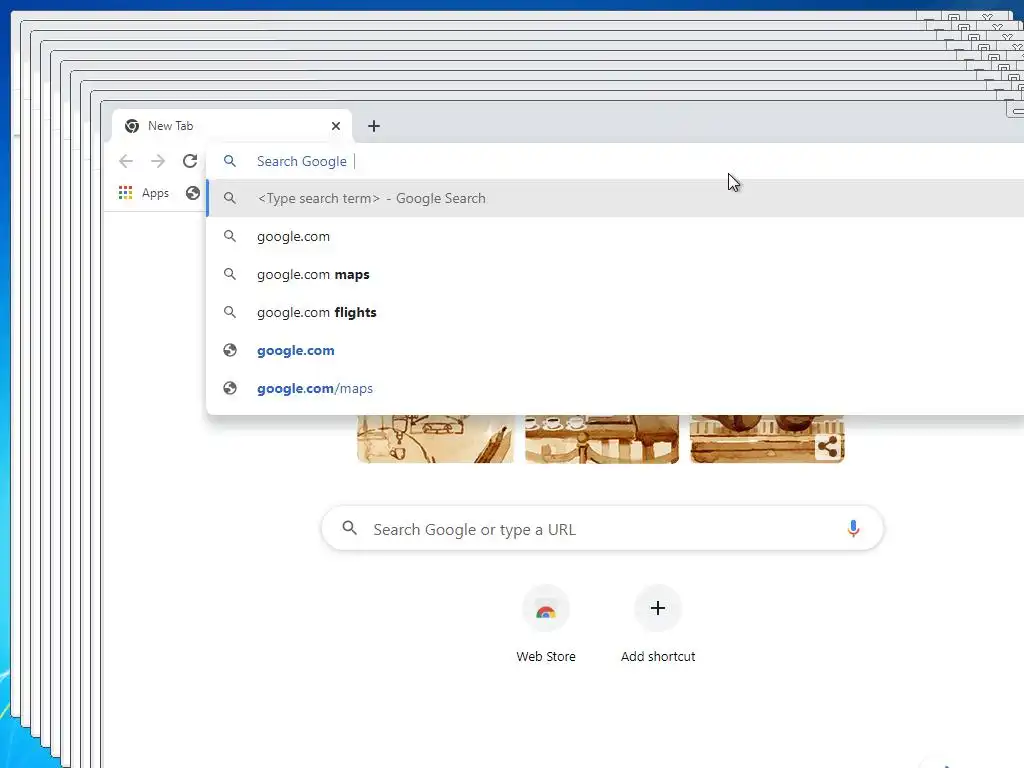Image resolution: width=1024 pixels, height=768 pixels.
Task: Click the globe icon beside blue google.com
Action: (230, 350)
